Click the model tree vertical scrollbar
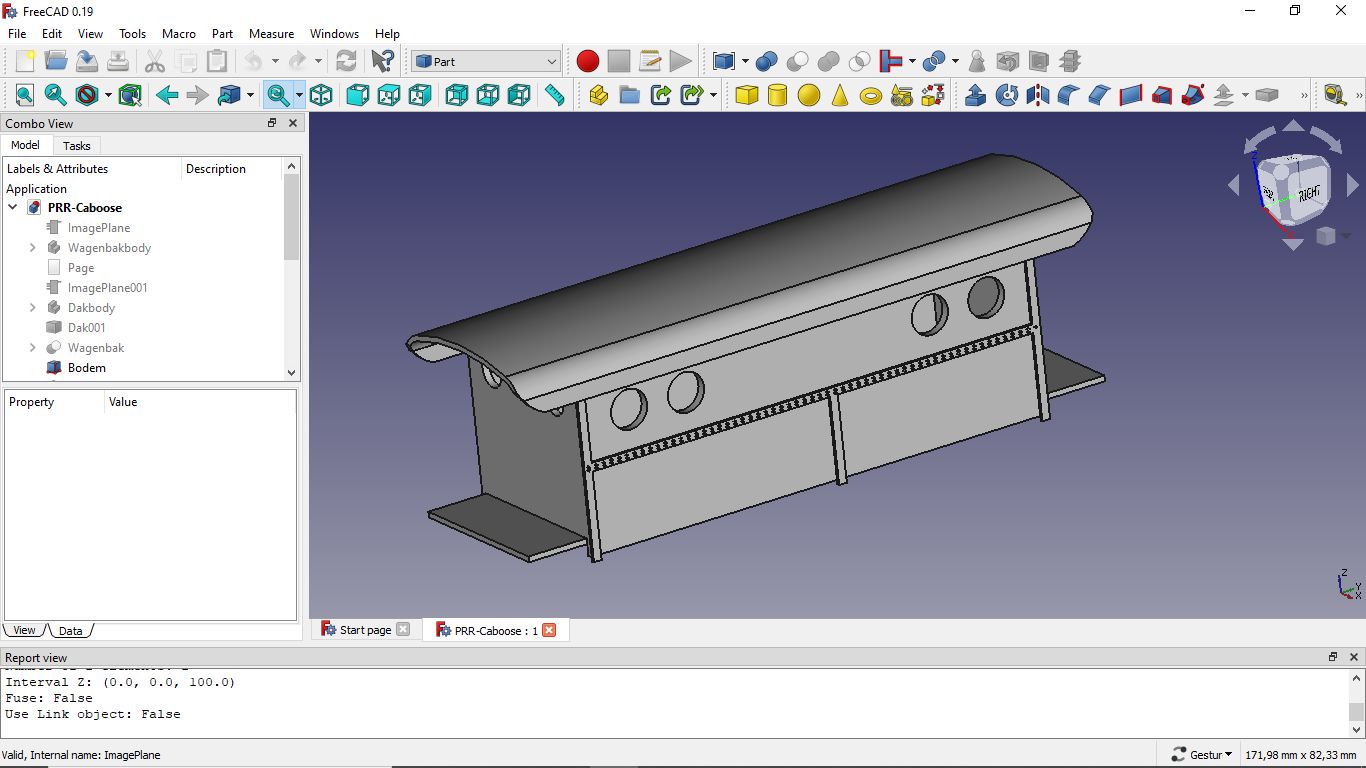The width and height of the screenshot is (1366, 768). pyautogui.click(x=292, y=216)
